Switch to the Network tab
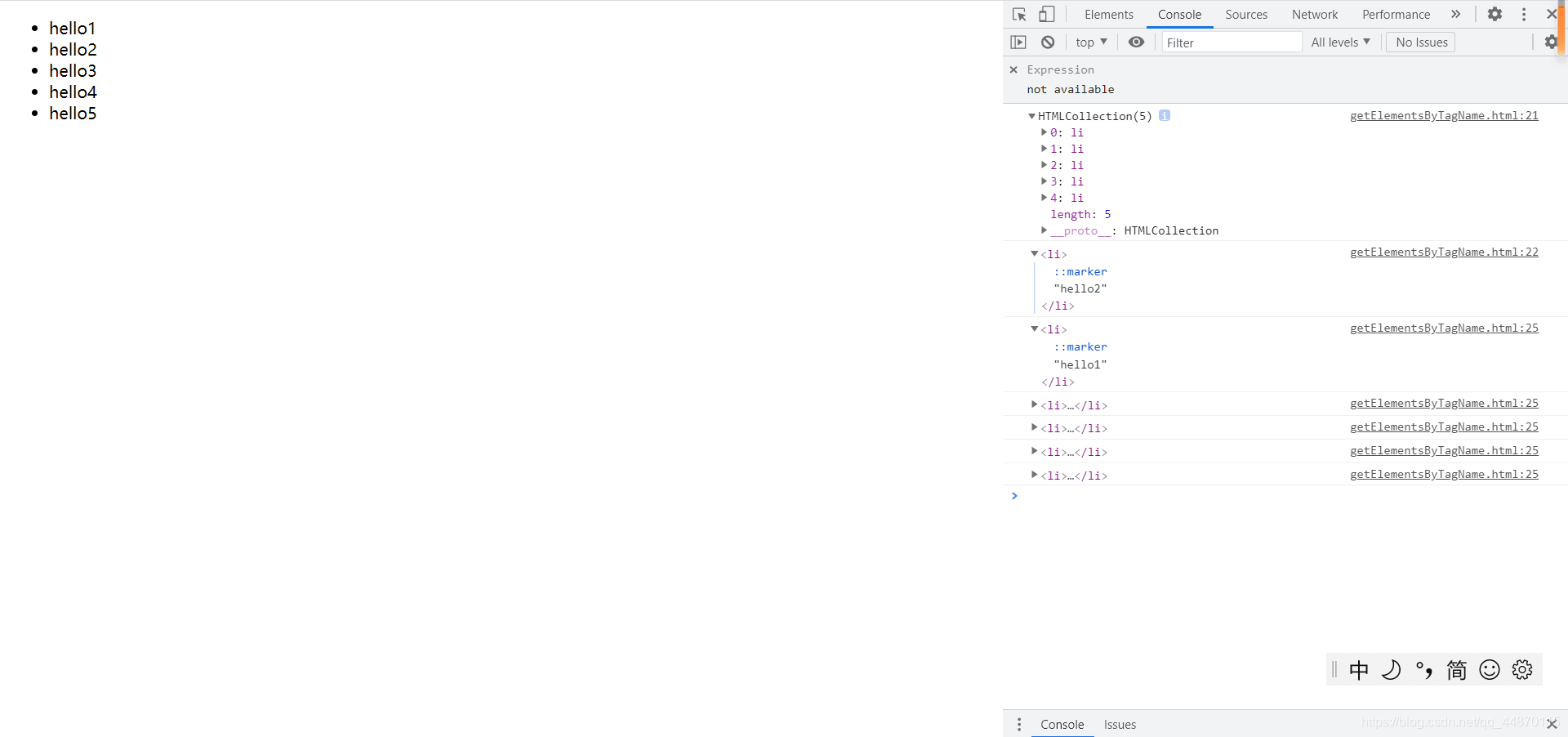The width and height of the screenshot is (1568, 737). pyautogui.click(x=1315, y=15)
